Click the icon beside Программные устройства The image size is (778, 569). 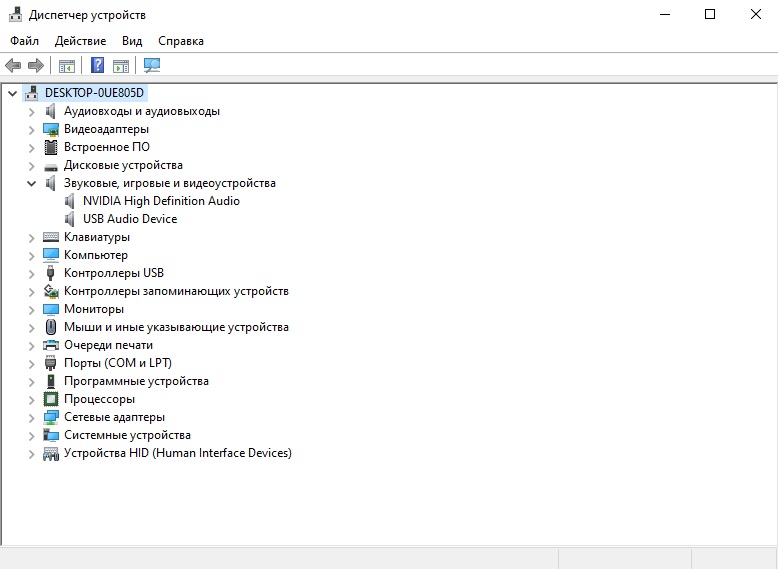point(50,381)
